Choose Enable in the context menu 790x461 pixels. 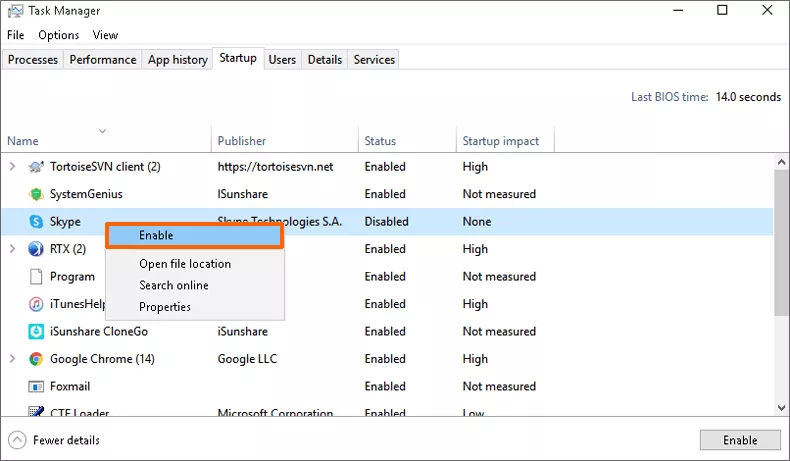(194, 235)
